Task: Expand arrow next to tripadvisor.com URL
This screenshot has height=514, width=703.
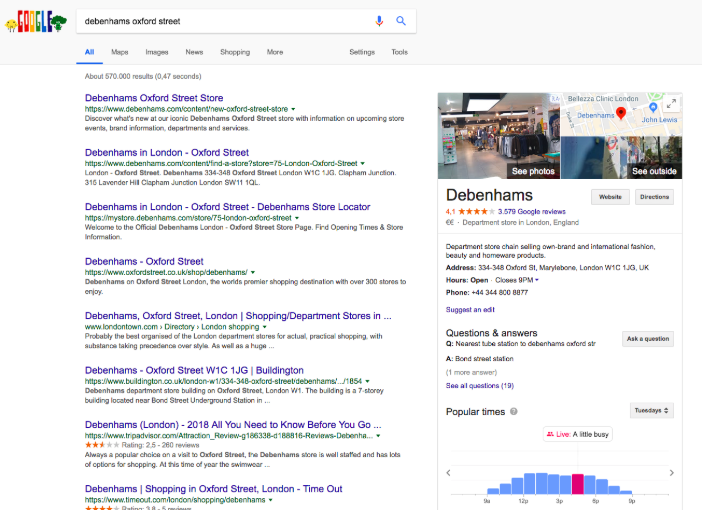Action: pyautogui.click(x=378, y=436)
